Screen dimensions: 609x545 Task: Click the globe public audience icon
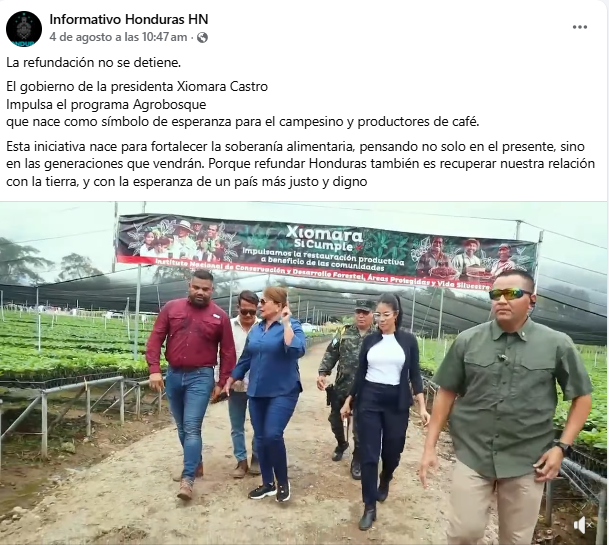(202, 38)
